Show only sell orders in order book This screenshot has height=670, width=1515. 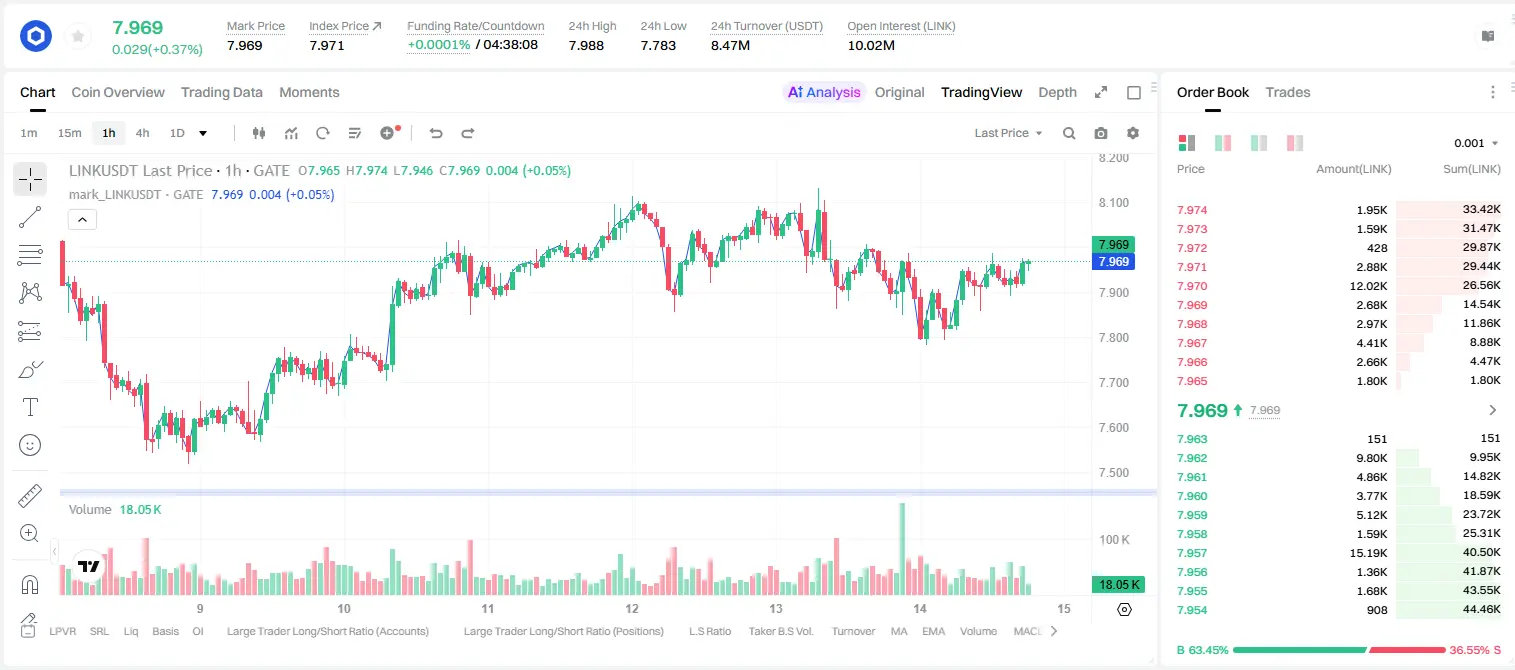pyautogui.click(x=1294, y=143)
